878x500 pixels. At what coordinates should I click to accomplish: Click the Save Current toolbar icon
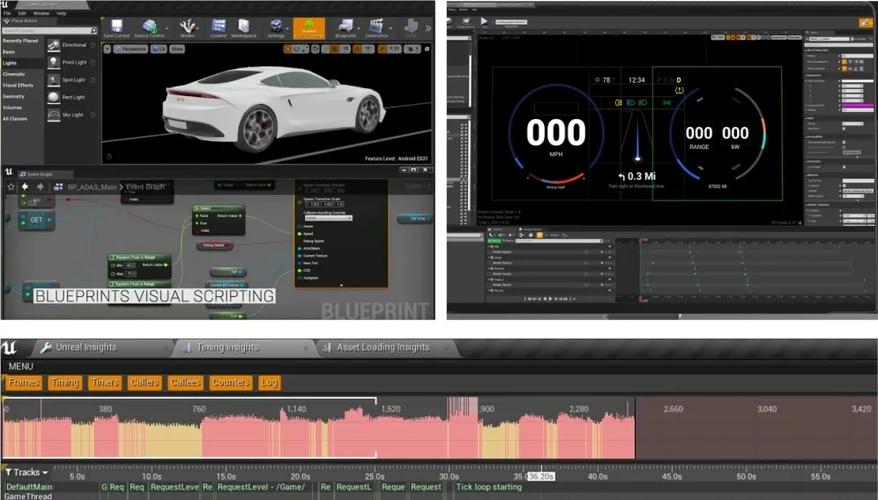(x=116, y=28)
